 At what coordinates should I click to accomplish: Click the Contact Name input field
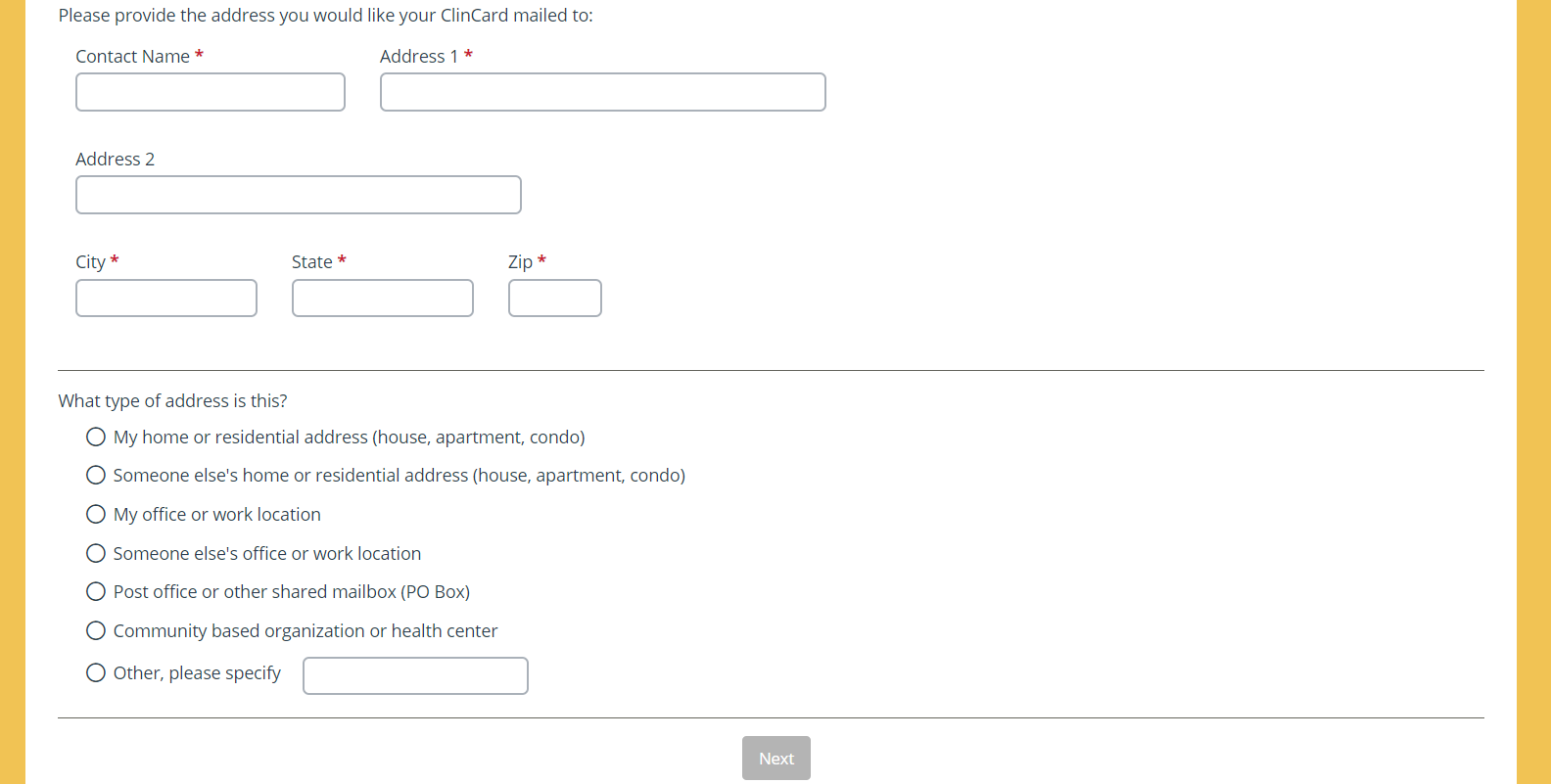211,92
